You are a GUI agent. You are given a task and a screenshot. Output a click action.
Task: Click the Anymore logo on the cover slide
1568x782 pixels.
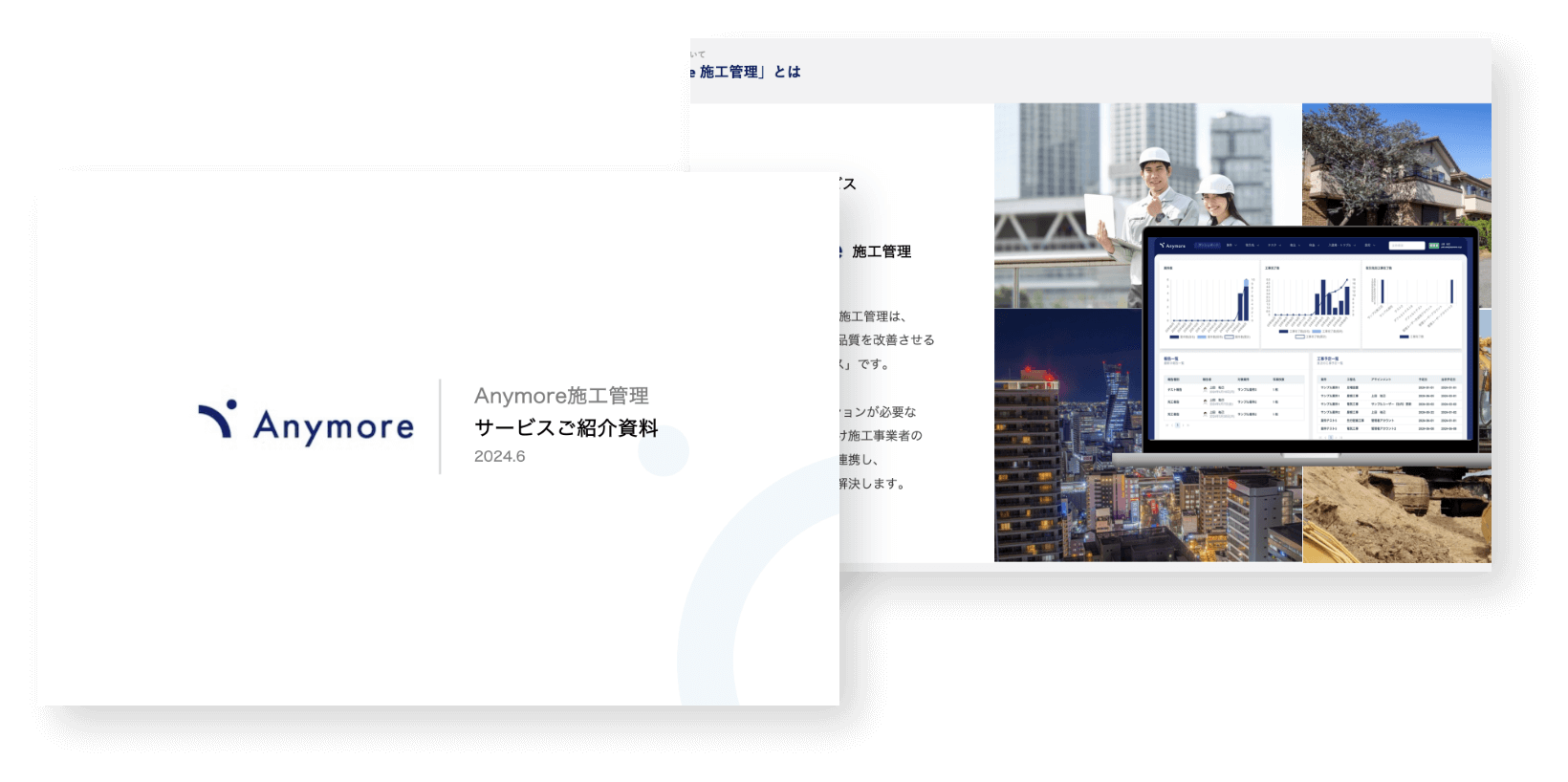[306, 422]
